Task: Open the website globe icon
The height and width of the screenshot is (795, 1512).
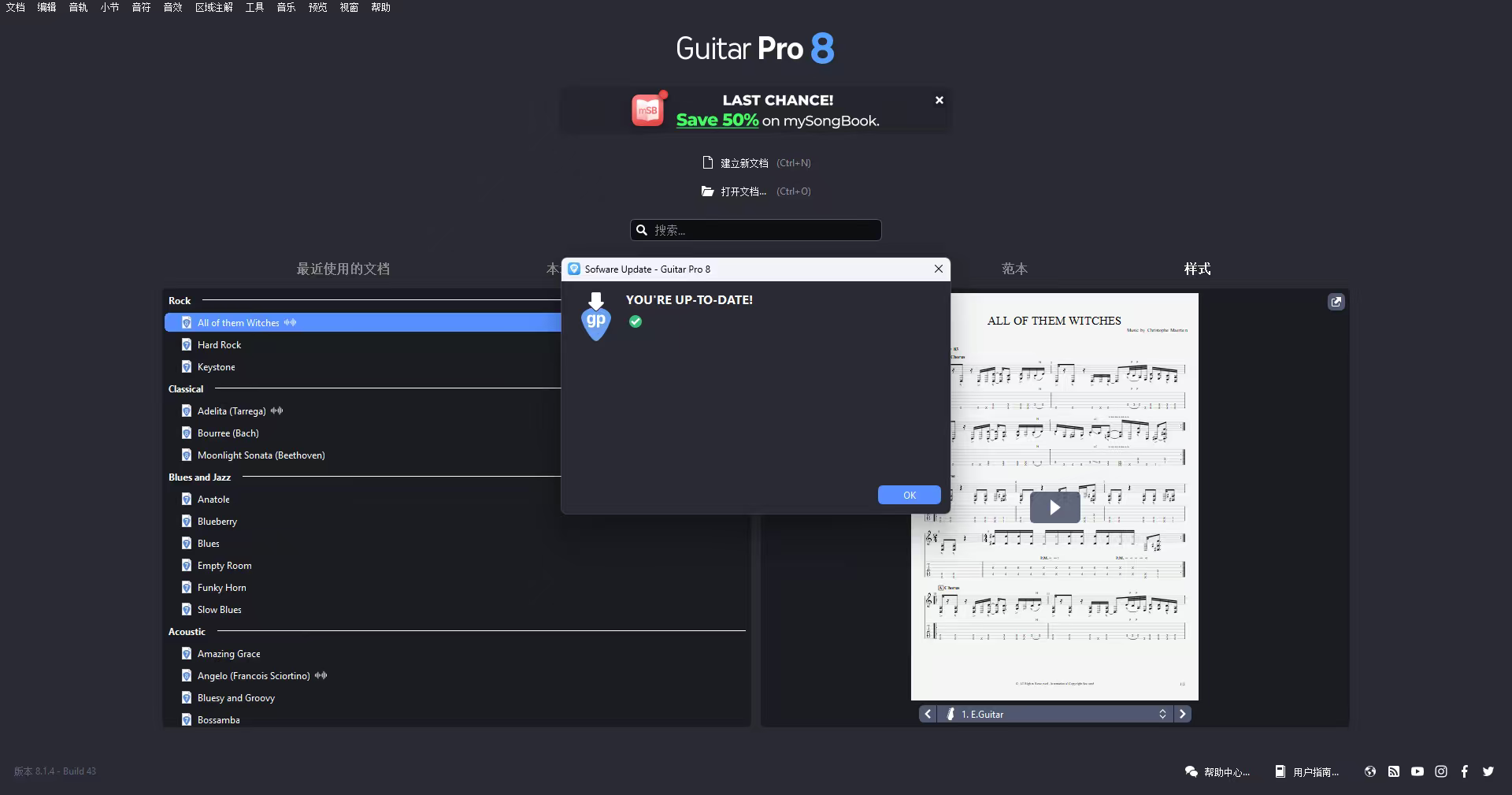Action: tap(1370, 771)
